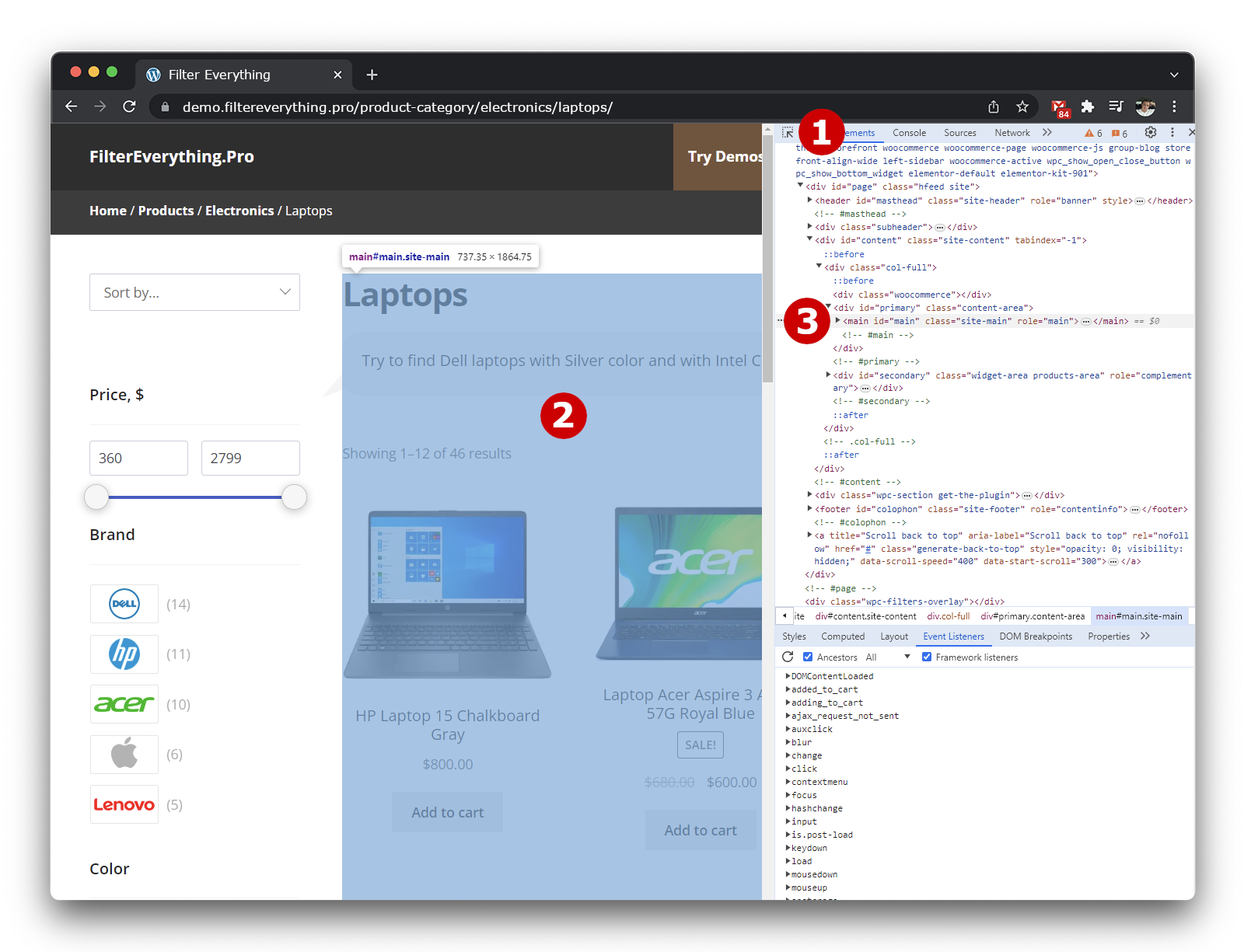Disable the Framework listeners checkbox

(x=927, y=657)
